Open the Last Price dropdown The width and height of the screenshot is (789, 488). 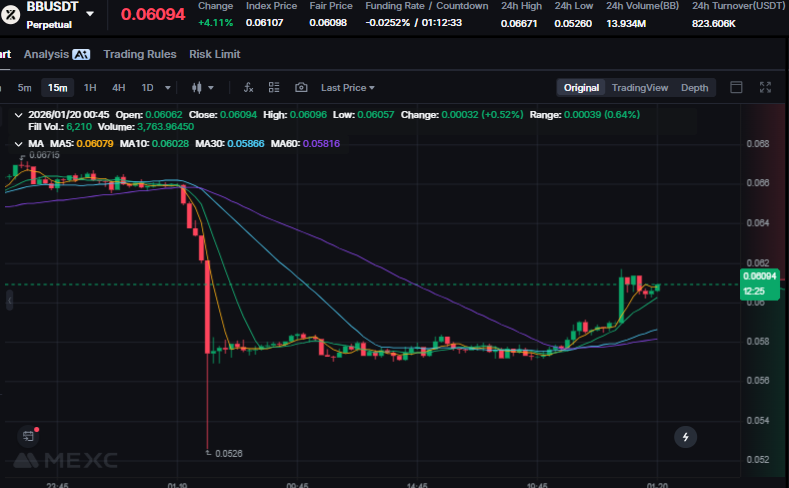pos(348,88)
